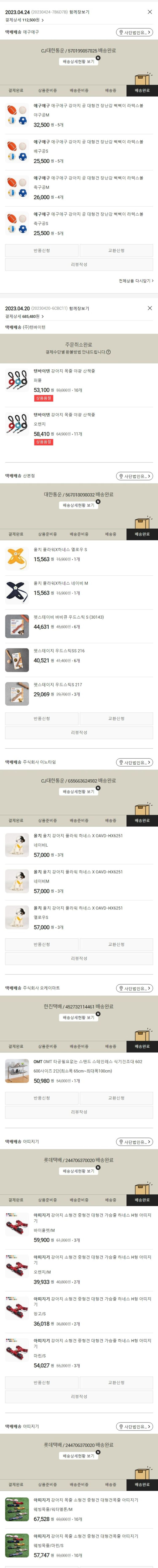Click 함께장보기 next to 2023.04.24 order
Image resolution: width=158 pixels, height=1568 pixels.
click(79, 12)
